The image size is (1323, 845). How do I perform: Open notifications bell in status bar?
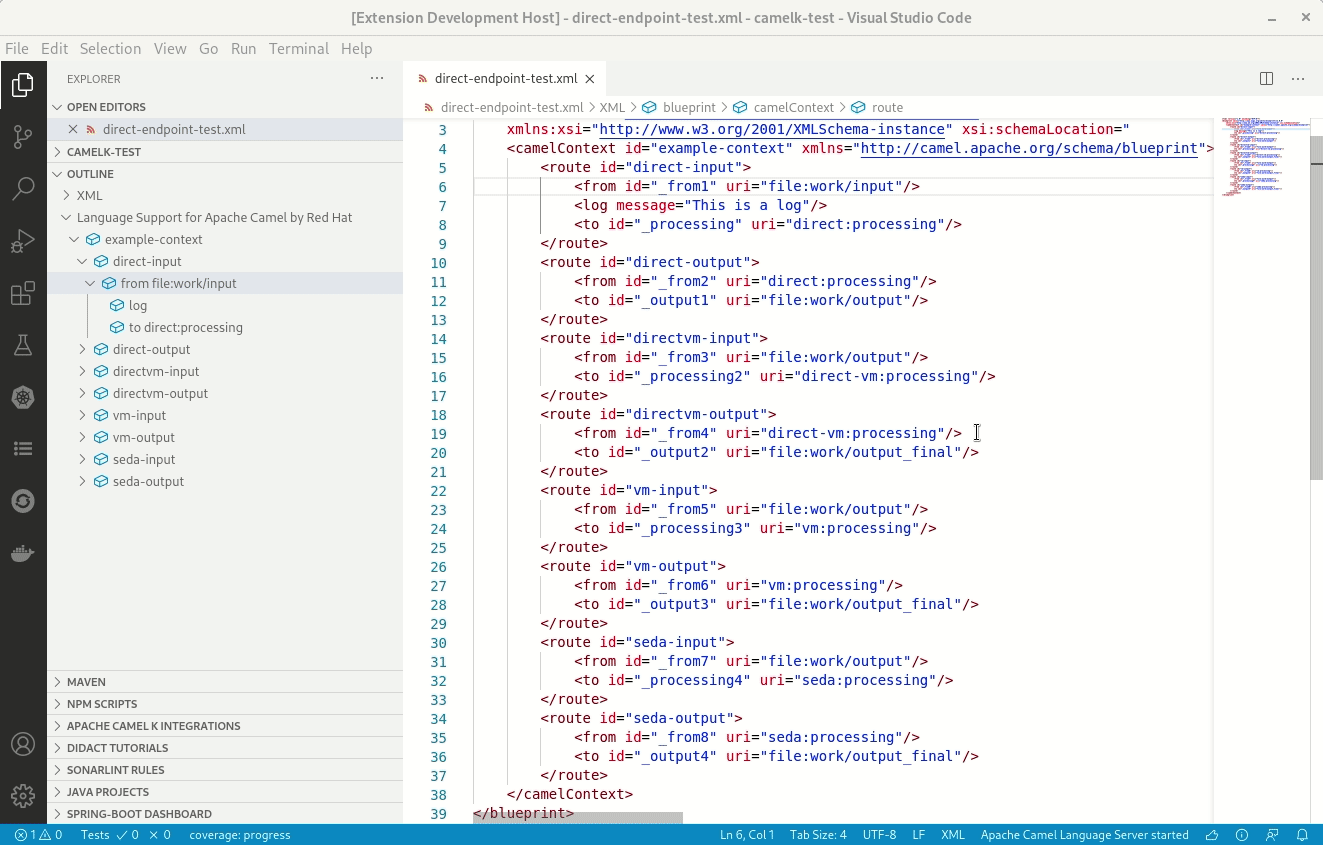tap(1301, 835)
